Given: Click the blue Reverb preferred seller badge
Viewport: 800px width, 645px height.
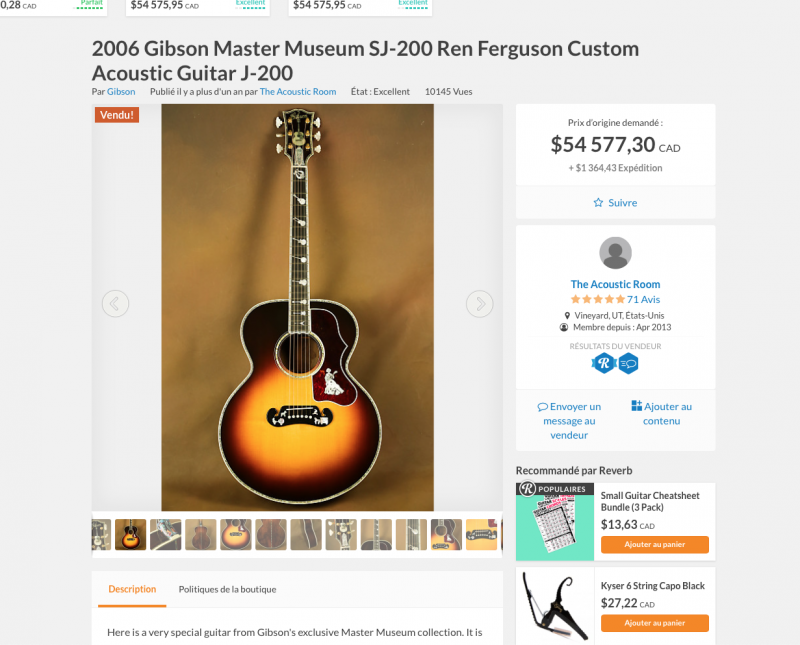Looking at the screenshot, I should tap(604, 363).
